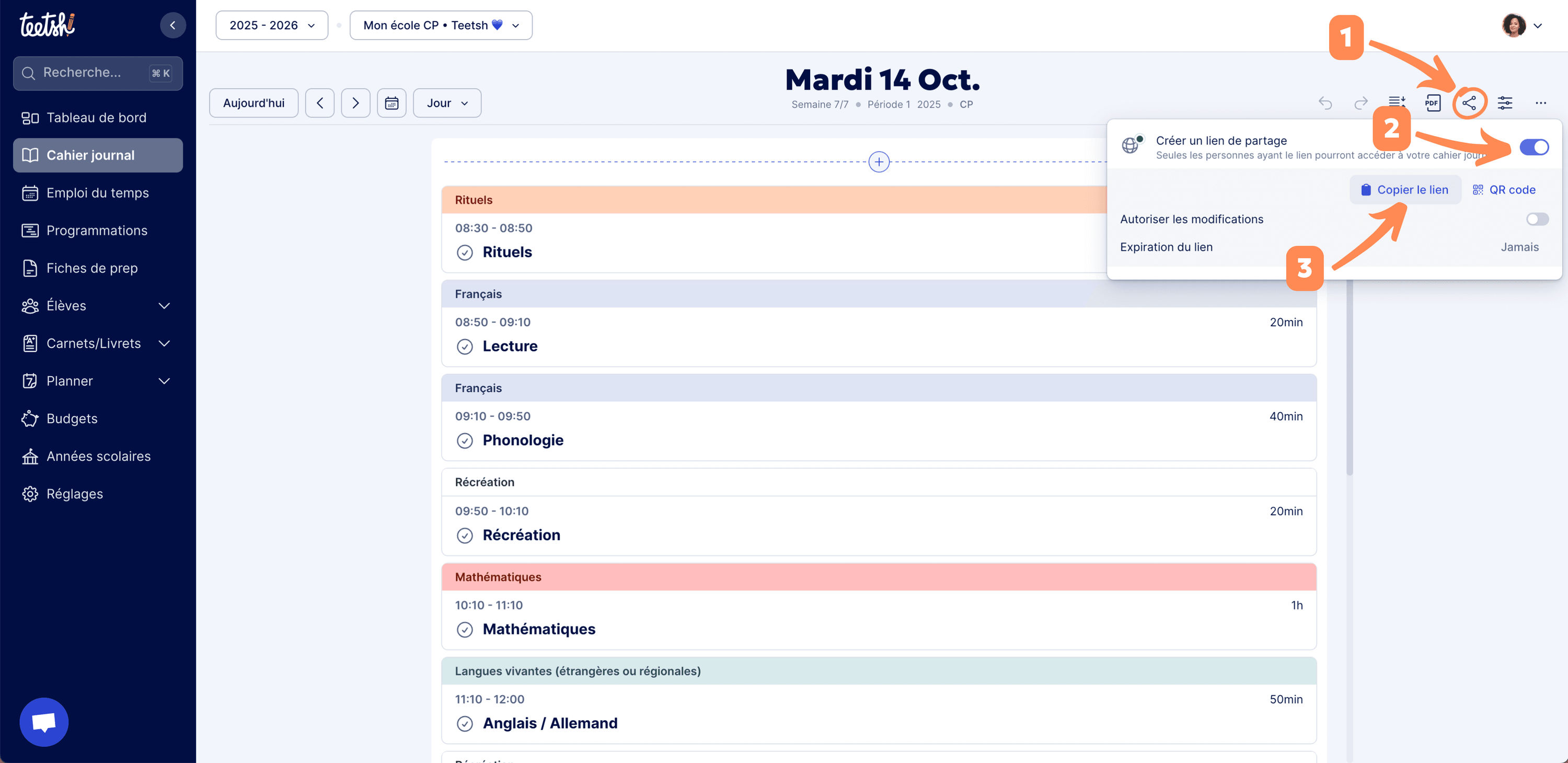
Task: Enable the Autoriser les modifications switch
Action: (x=1537, y=219)
